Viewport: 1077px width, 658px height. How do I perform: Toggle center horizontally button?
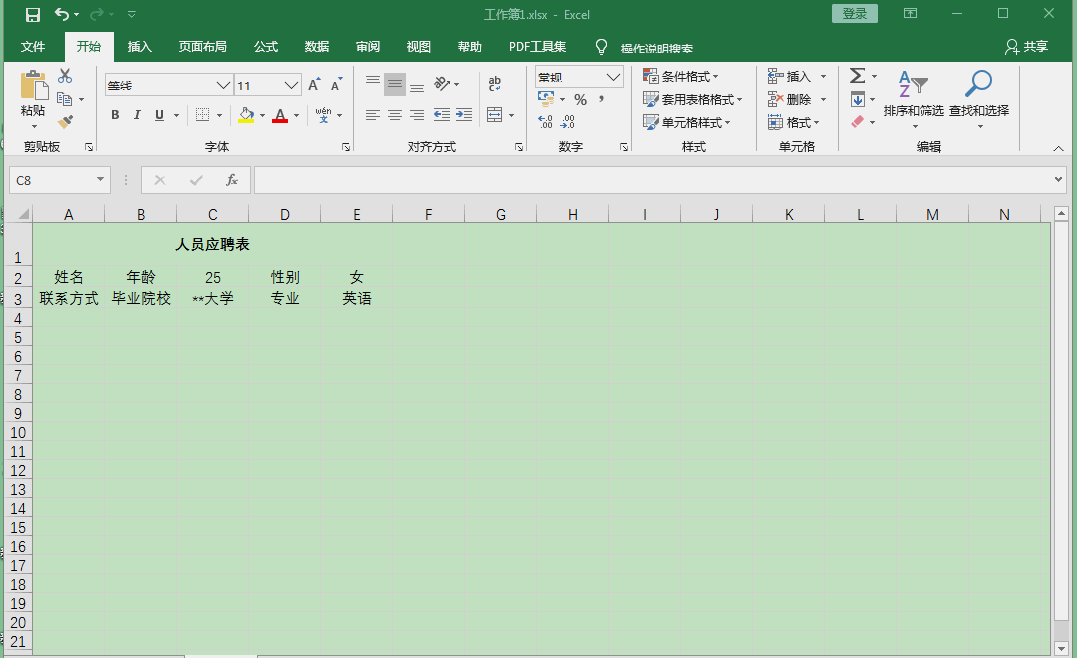click(395, 115)
